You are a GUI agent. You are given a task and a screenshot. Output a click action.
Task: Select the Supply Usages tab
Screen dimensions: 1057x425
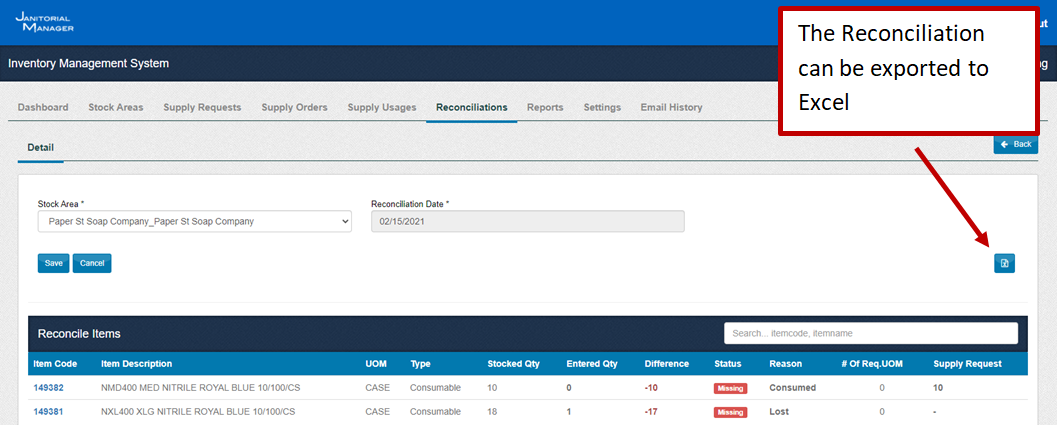(x=382, y=107)
